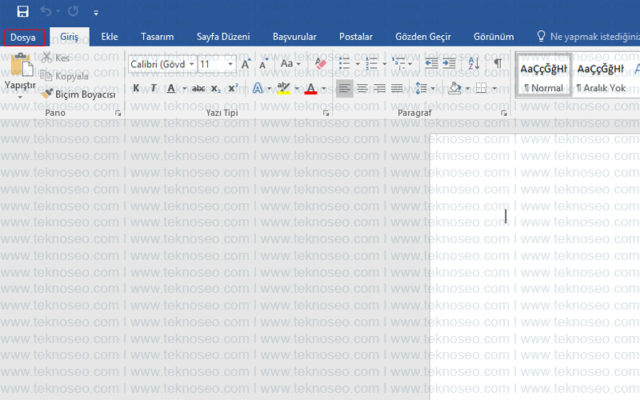Open the Sayfa Düzeni tab
This screenshot has width=640, height=400.
(223, 37)
